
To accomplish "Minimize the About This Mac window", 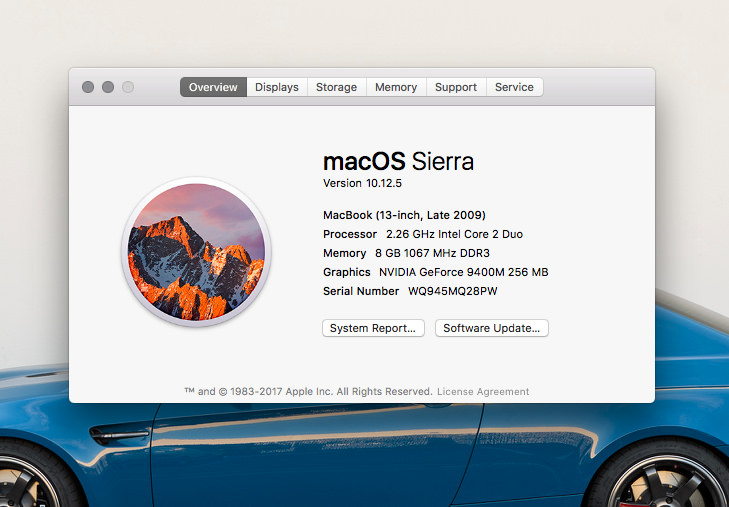I will (108, 87).
